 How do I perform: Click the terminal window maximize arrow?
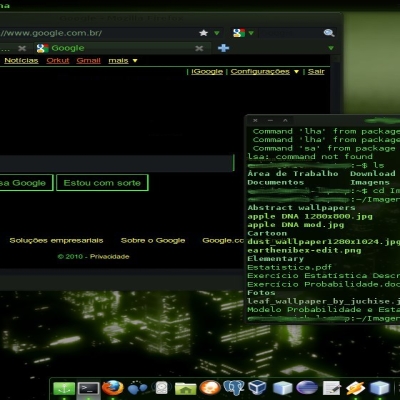(x=285, y=120)
